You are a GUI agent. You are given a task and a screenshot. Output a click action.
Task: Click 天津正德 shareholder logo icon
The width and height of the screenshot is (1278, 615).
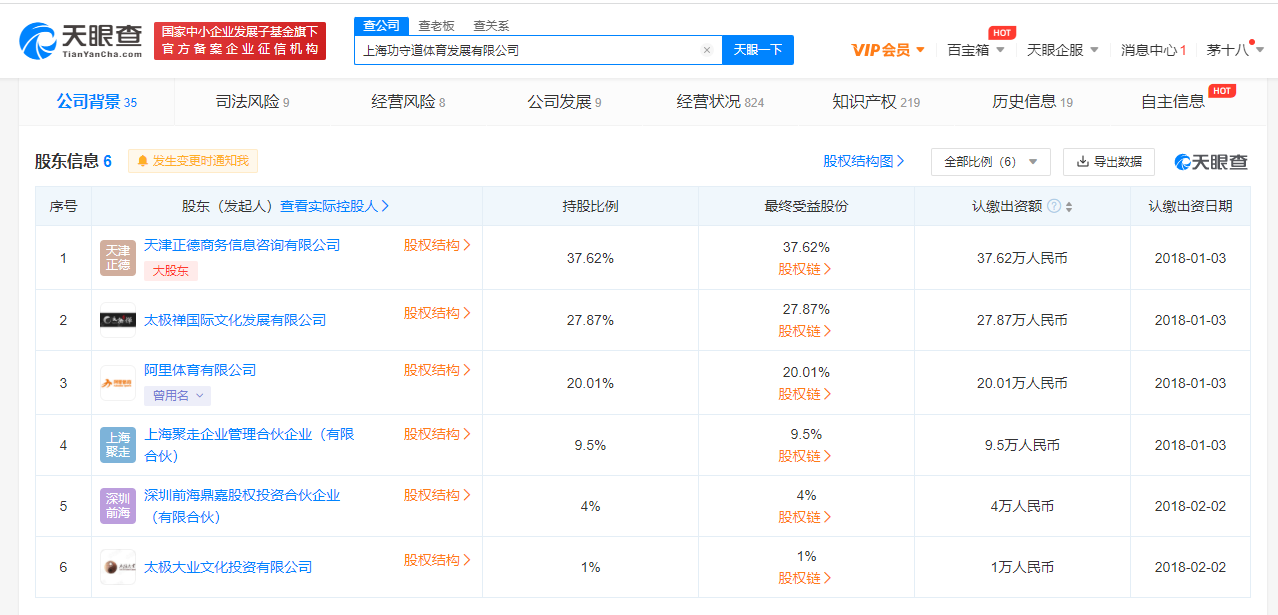click(118, 258)
